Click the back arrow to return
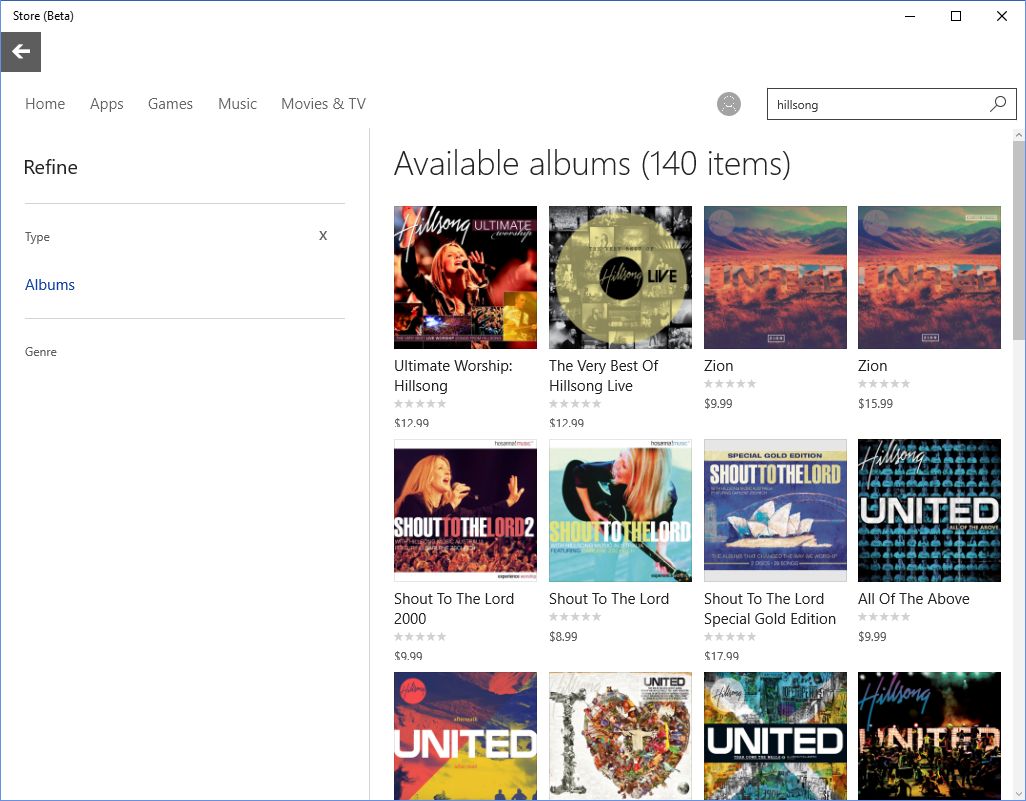Viewport: 1026px width, 801px height. click(x=21, y=51)
